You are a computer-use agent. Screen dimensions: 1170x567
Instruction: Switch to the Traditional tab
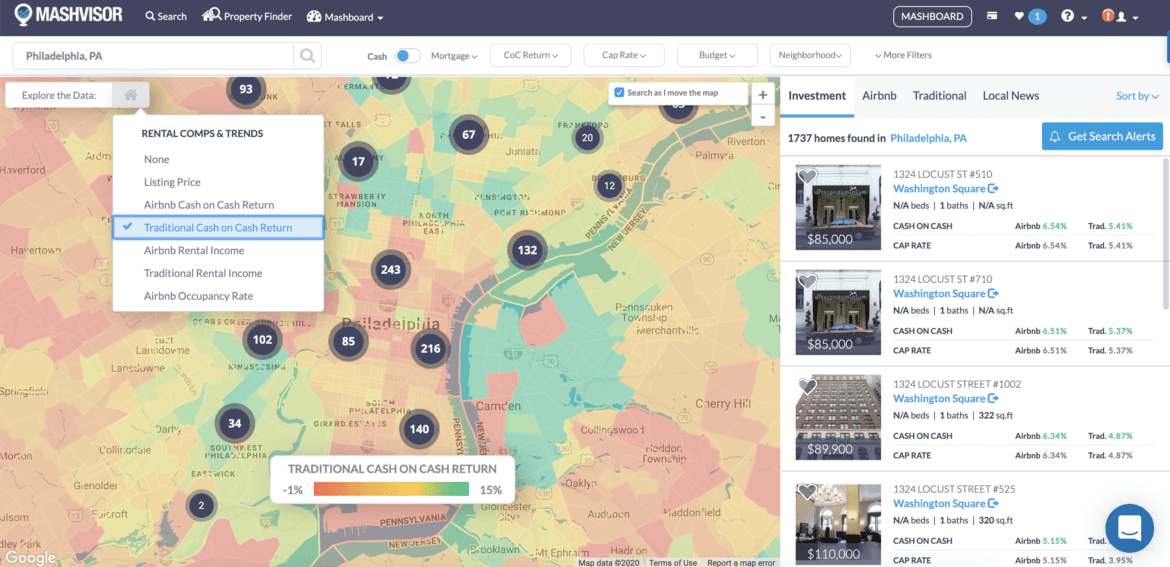click(x=939, y=95)
